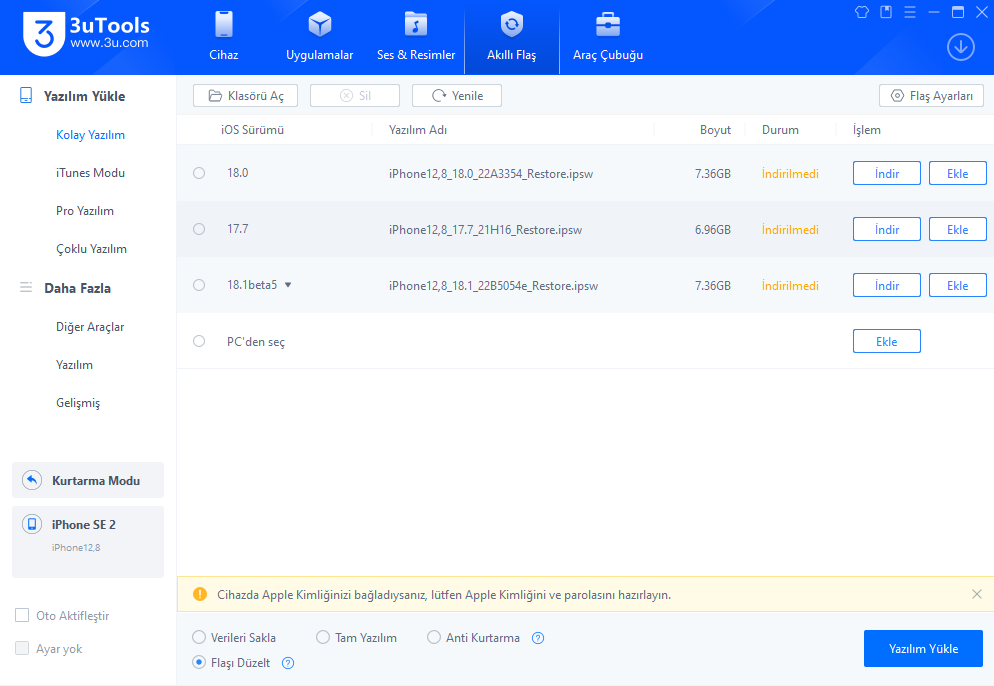Toggle the Ayar yok checkbox

coord(22,648)
